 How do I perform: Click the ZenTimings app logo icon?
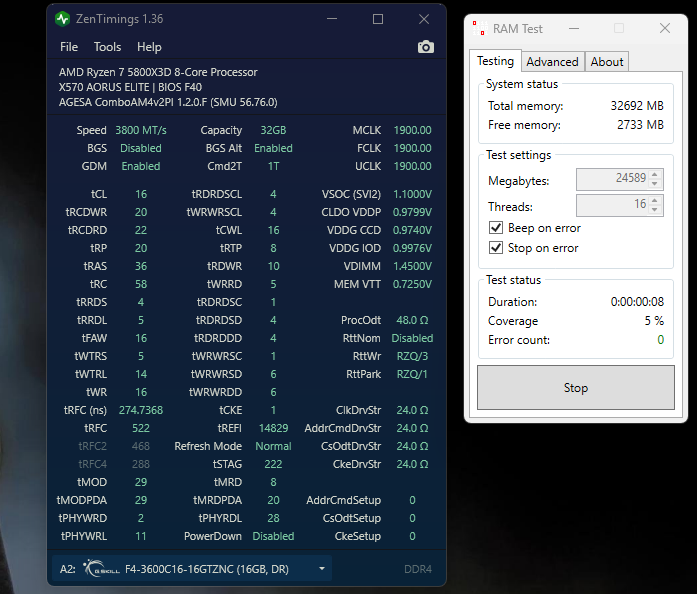pyautogui.click(x=62, y=19)
